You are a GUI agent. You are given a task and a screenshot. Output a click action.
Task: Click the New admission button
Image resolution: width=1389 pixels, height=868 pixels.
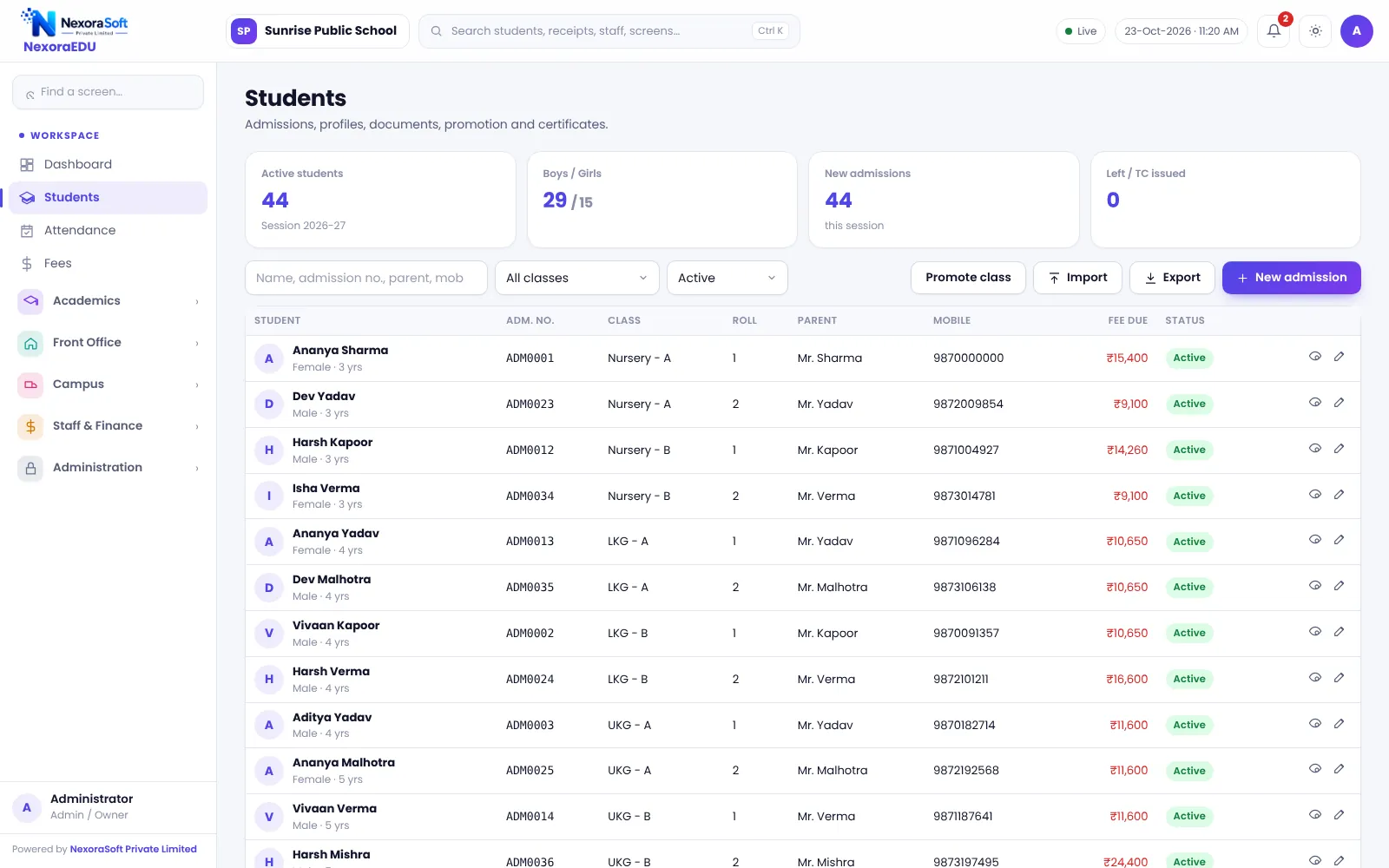[x=1292, y=278]
